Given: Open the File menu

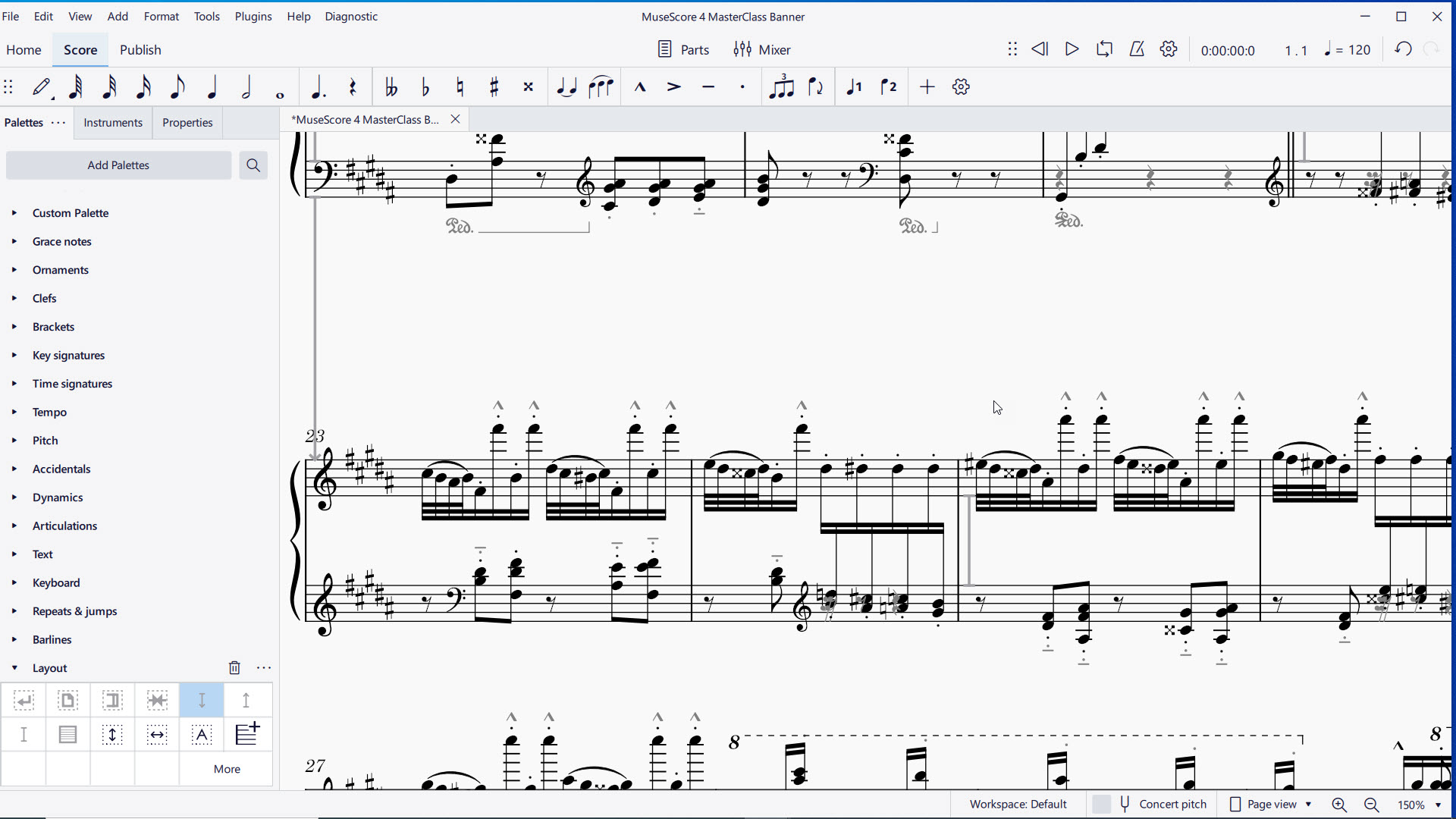Looking at the screenshot, I should [x=11, y=16].
